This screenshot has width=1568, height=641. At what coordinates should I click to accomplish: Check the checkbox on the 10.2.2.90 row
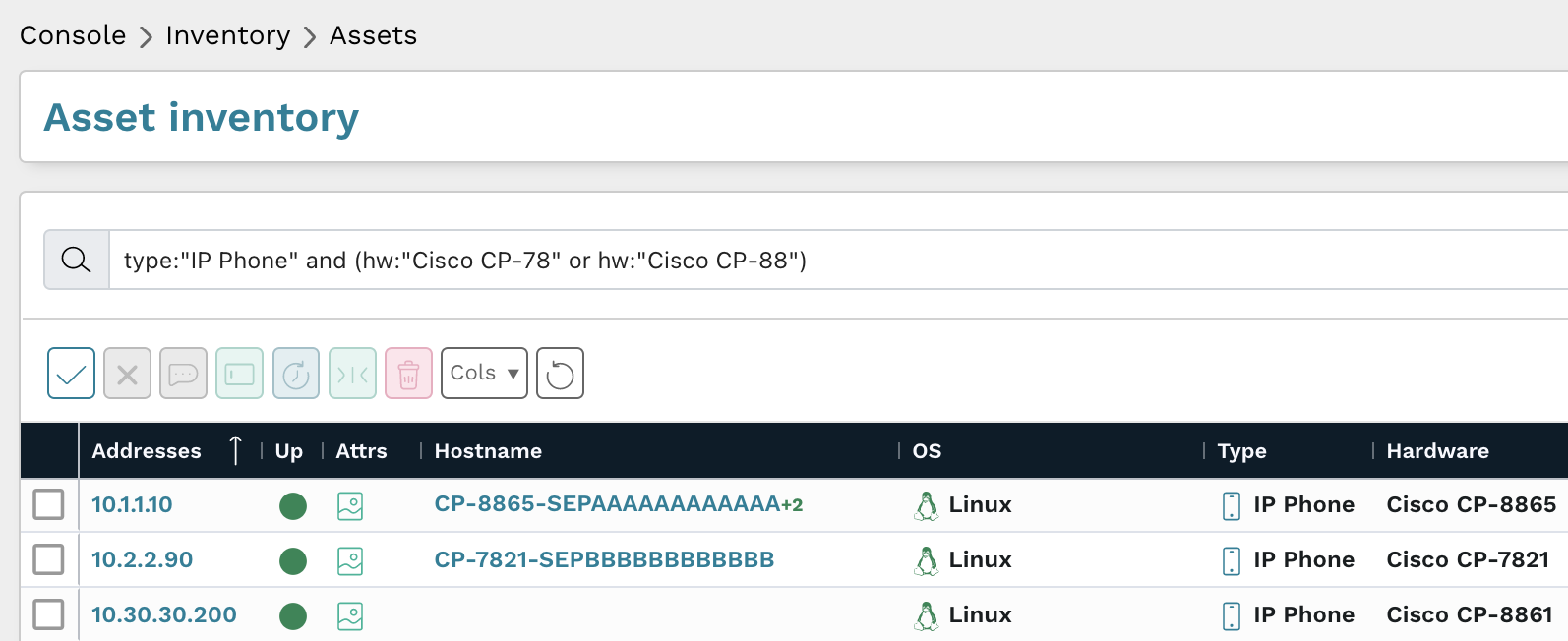[x=48, y=558]
